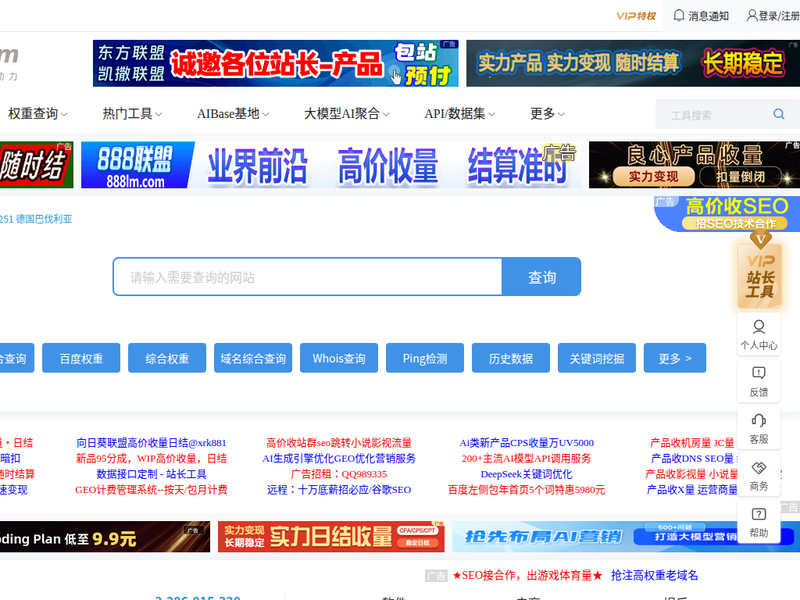Expand the 更多 navigation menu

(547, 114)
